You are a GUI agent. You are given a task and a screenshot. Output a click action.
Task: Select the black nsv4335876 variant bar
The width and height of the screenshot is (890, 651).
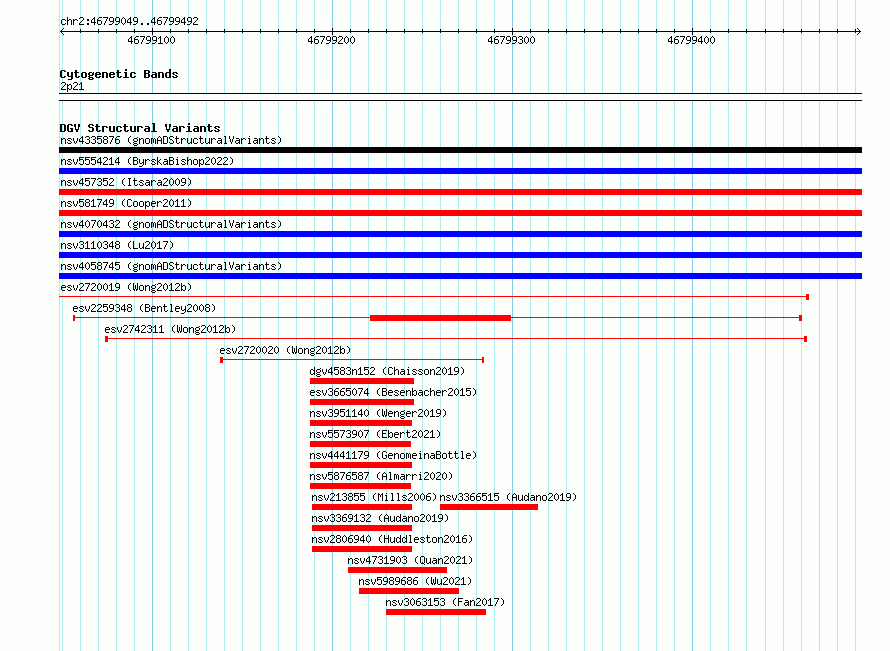tap(460, 150)
